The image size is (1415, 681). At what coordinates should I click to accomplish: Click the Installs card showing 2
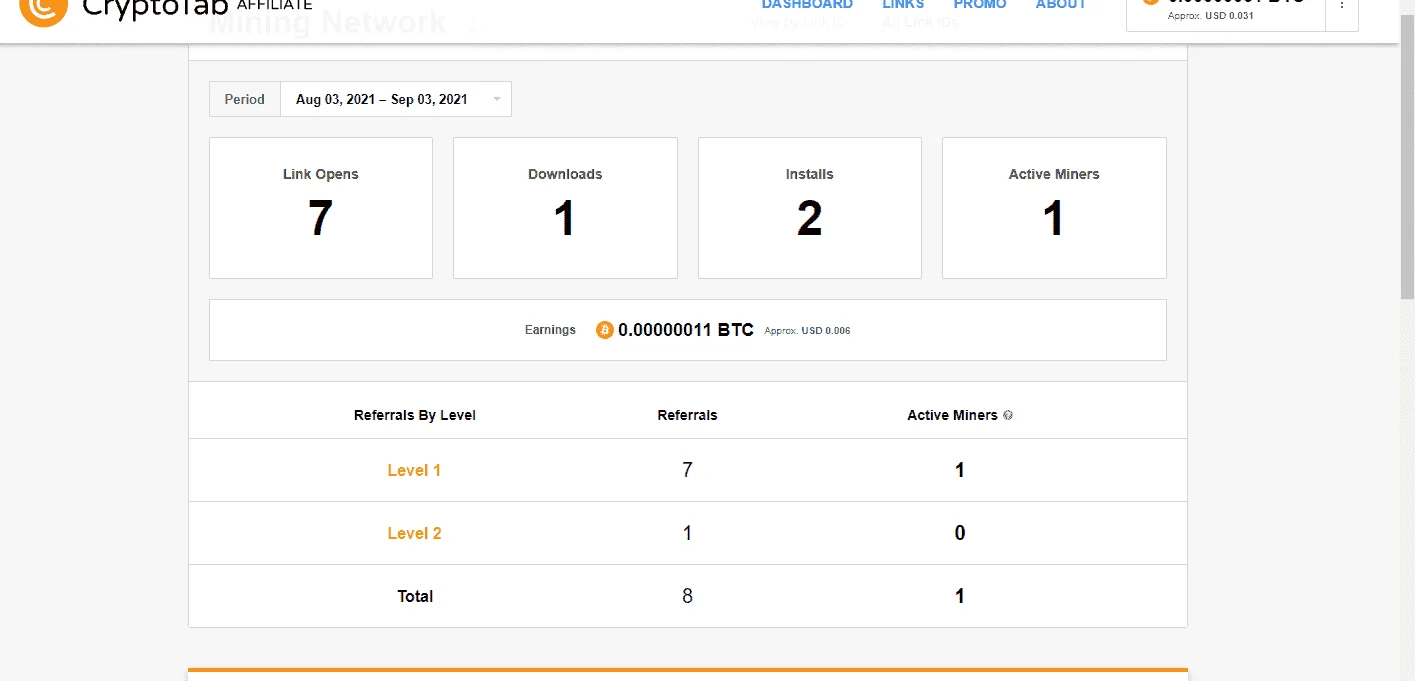click(x=810, y=208)
